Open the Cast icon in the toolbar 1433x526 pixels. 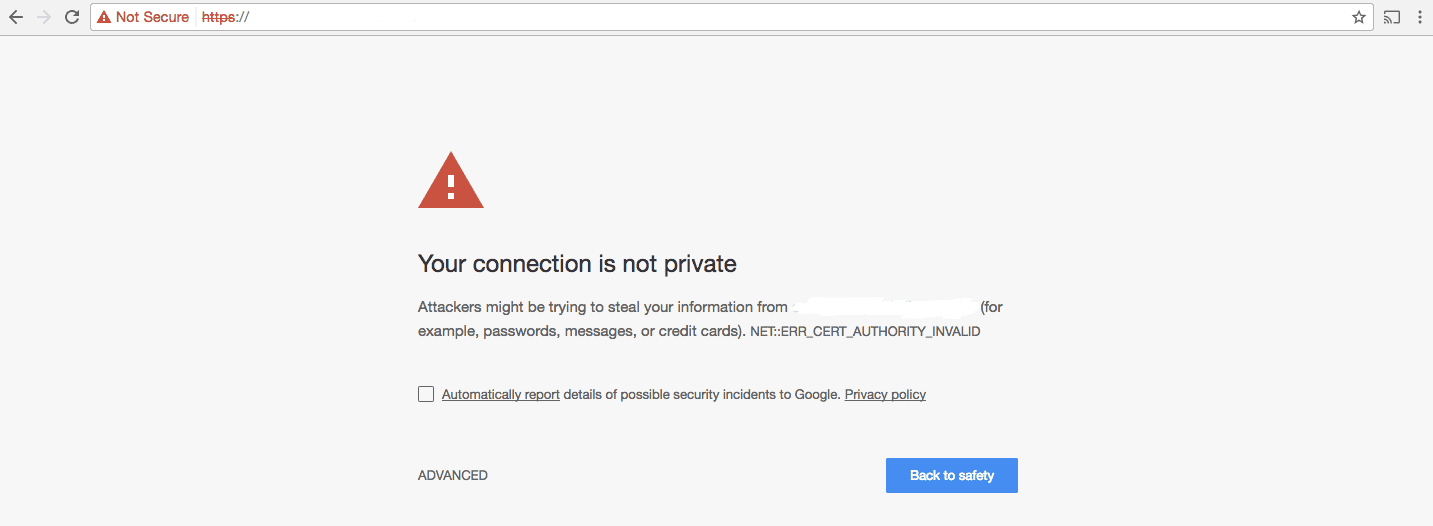point(1392,17)
